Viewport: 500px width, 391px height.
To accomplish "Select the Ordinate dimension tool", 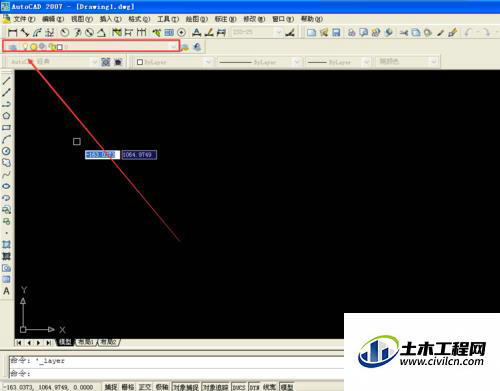I will tap(50, 33).
